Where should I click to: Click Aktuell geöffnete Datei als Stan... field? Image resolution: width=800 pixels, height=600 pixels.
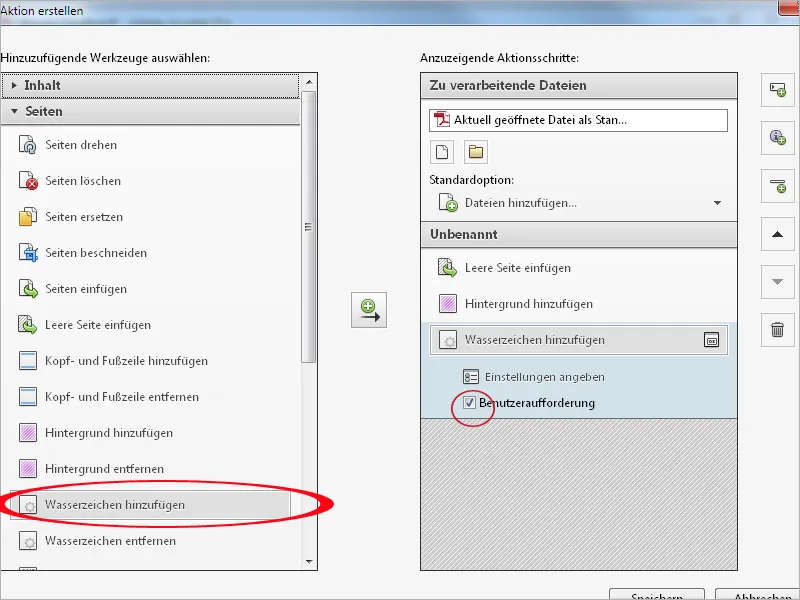[579, 120]
